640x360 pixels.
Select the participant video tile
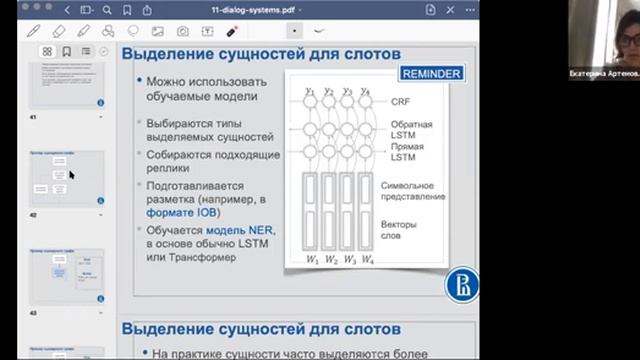click(x=604, y=40)
